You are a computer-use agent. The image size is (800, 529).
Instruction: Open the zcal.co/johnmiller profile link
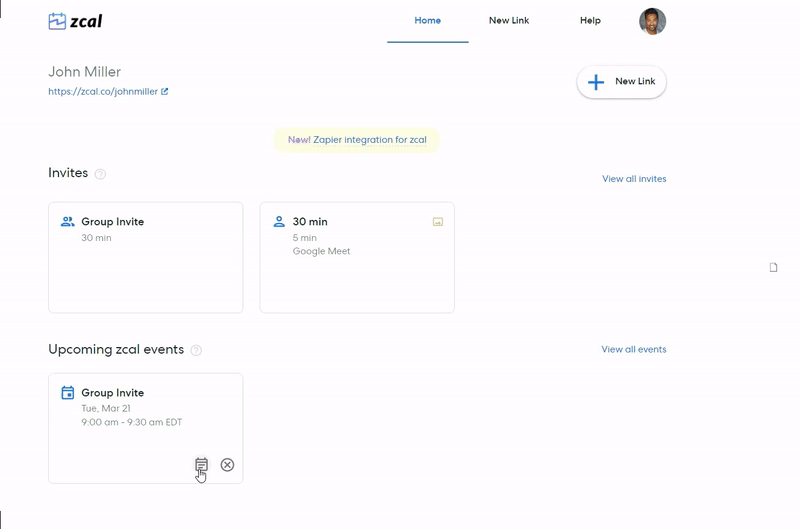tap(103, 91)
